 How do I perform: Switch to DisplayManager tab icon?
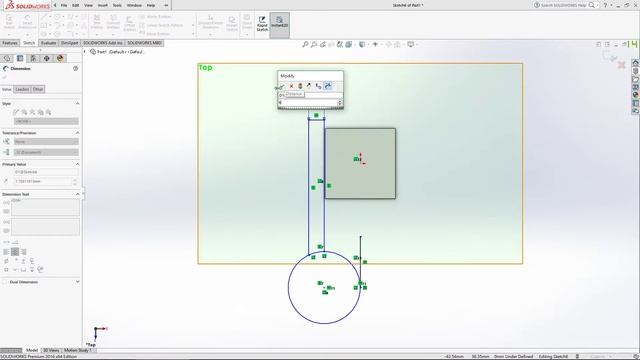tap(60, 58)
